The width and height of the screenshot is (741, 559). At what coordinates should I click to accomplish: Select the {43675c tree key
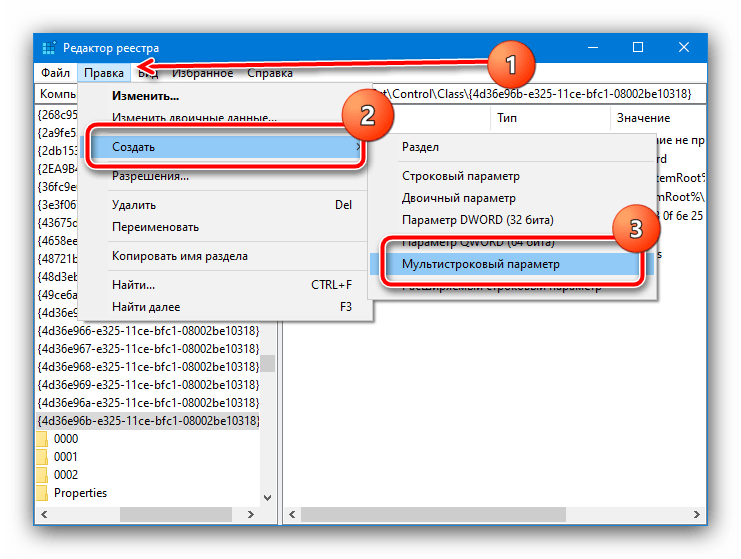pyautogui.click(x=57, y=223)
